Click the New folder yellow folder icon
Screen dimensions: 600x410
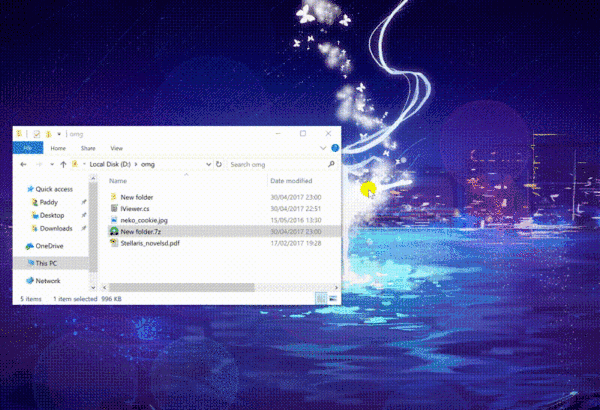tap(114, 197)
